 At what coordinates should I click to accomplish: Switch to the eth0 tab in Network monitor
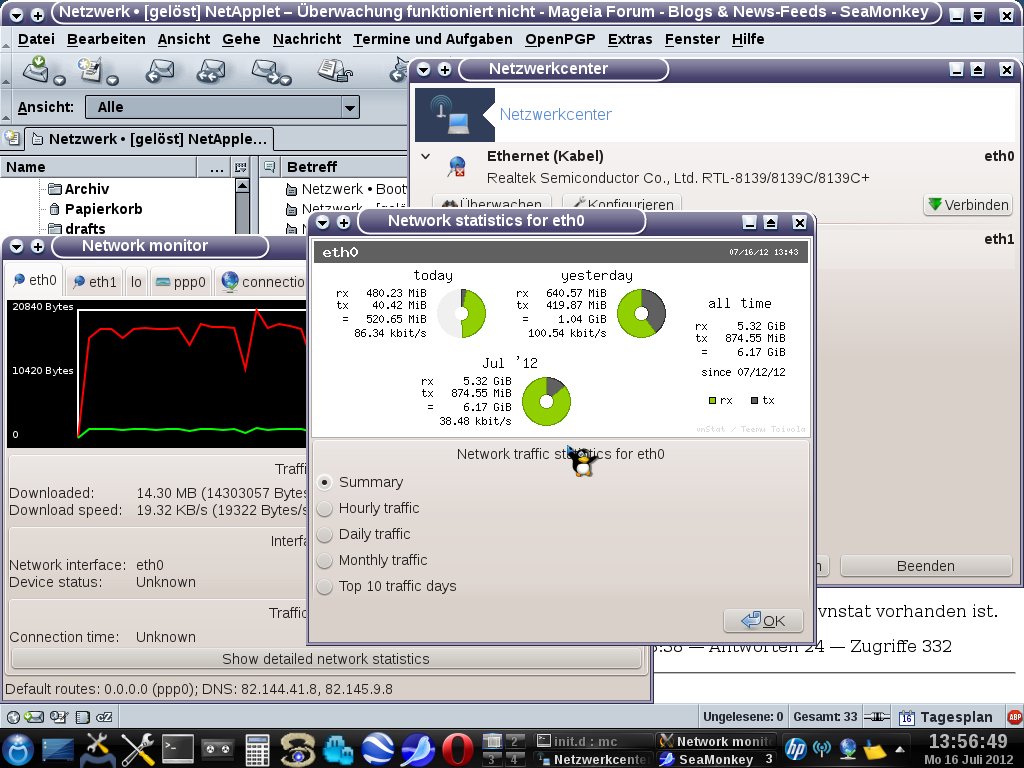tap(35, 280)
